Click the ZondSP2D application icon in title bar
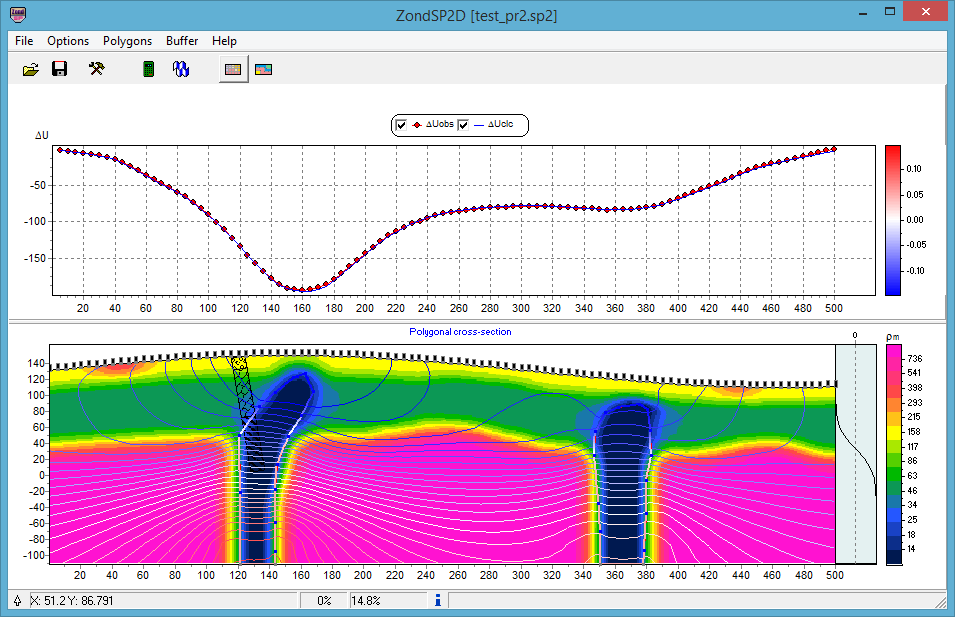The width and height of the screenshot is (955, 617). [x=17, y=15]
